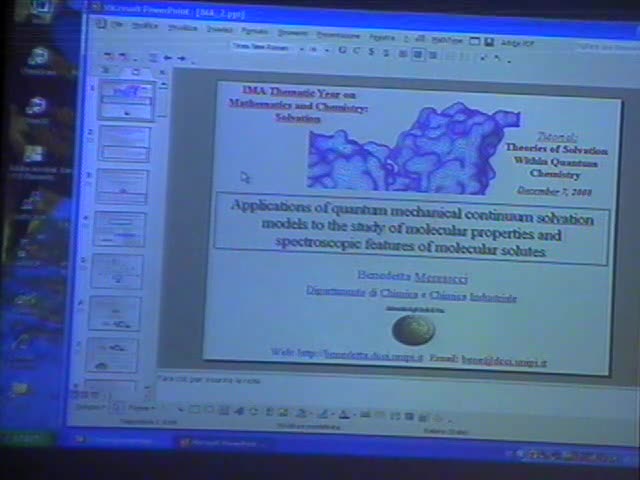
Task: Select the rectangle drawing tool
Action: pyautogui.click(x=195, y=409)
